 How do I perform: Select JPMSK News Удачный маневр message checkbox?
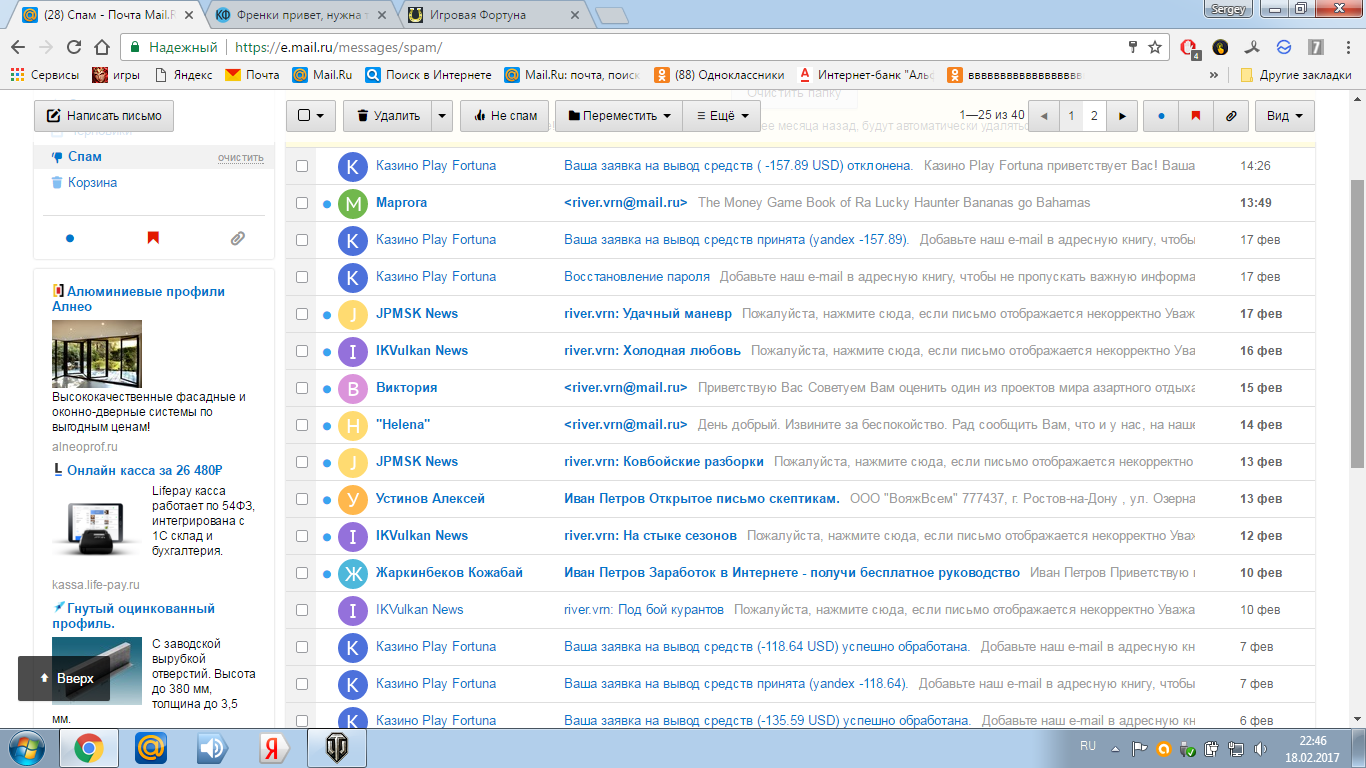pyautogui.click(x=302, y=314)
